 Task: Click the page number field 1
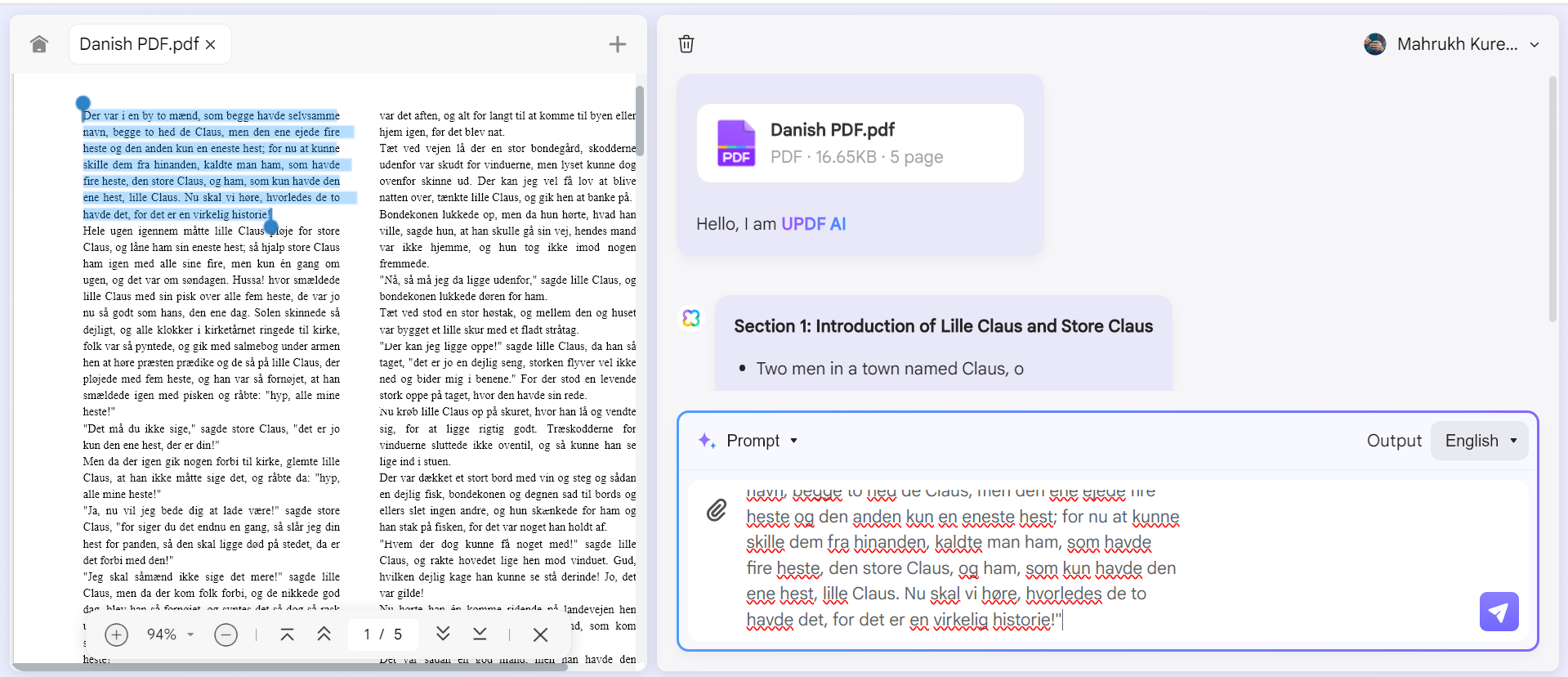coord(367,634)
